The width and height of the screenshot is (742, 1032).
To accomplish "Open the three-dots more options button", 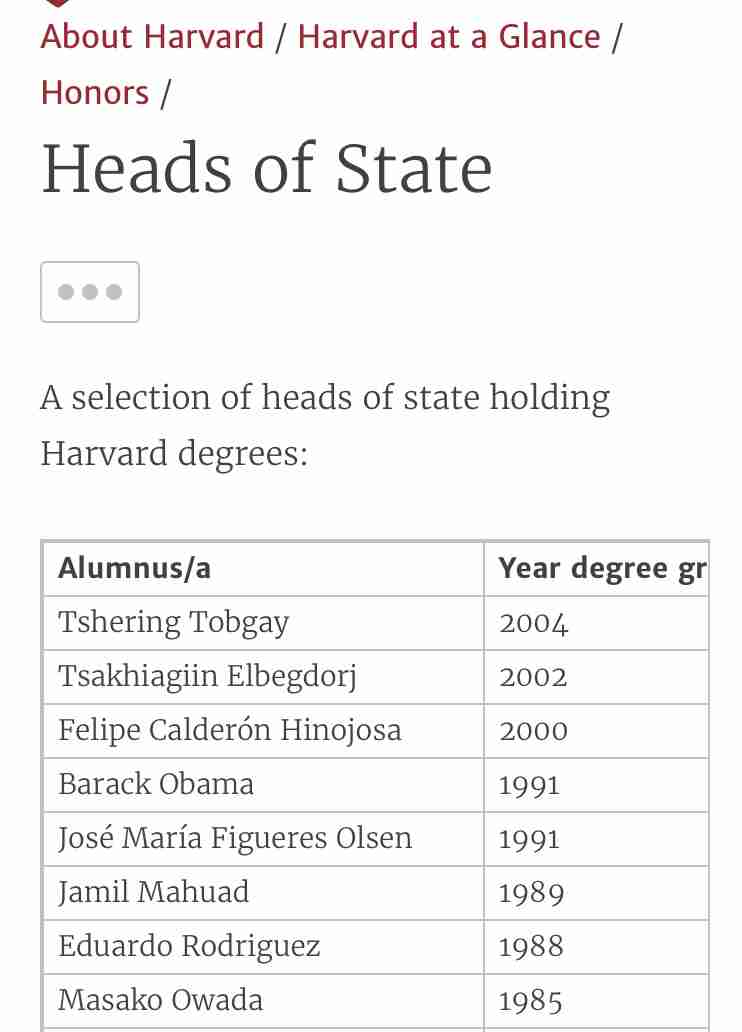I will click(90, 292).
